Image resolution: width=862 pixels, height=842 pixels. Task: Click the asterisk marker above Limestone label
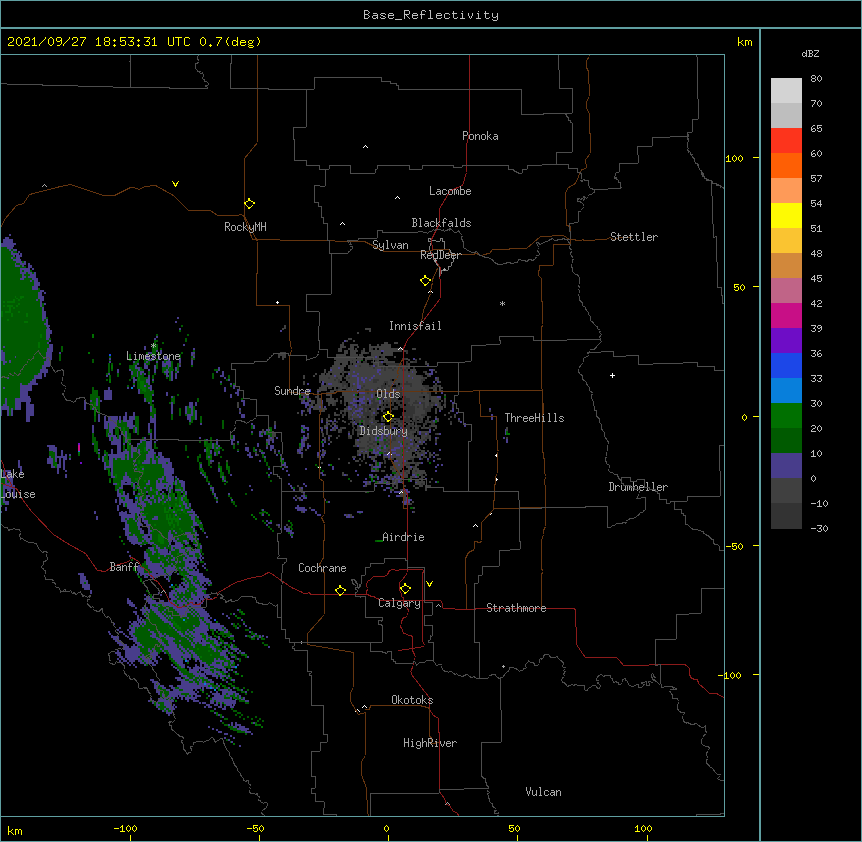coord(154,346)
